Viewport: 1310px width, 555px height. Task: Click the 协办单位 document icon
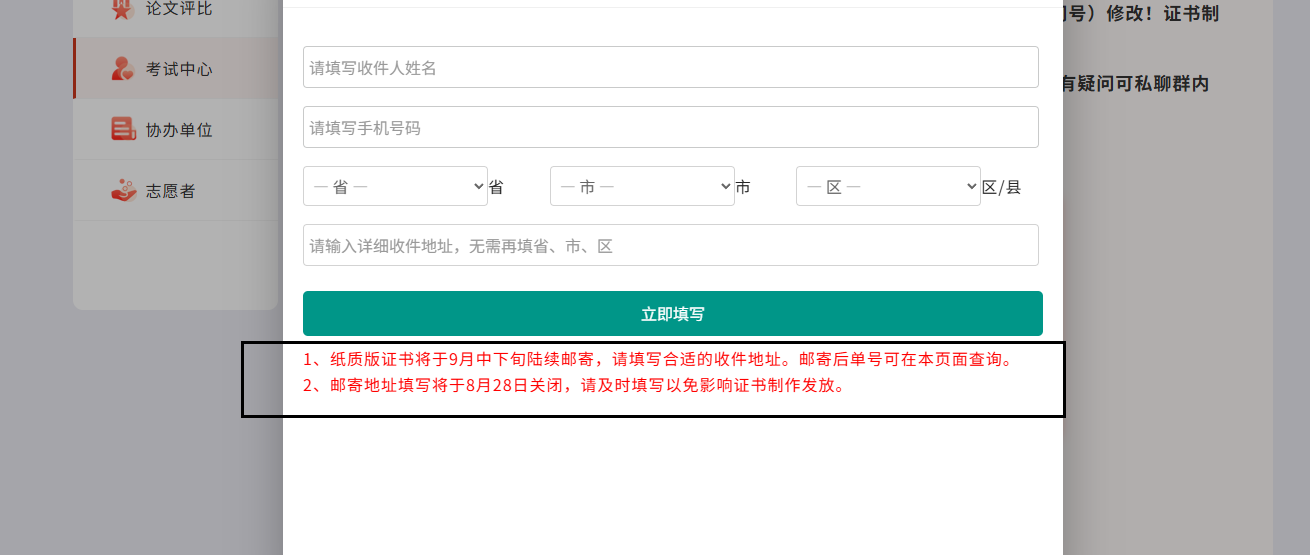(123, 129)
